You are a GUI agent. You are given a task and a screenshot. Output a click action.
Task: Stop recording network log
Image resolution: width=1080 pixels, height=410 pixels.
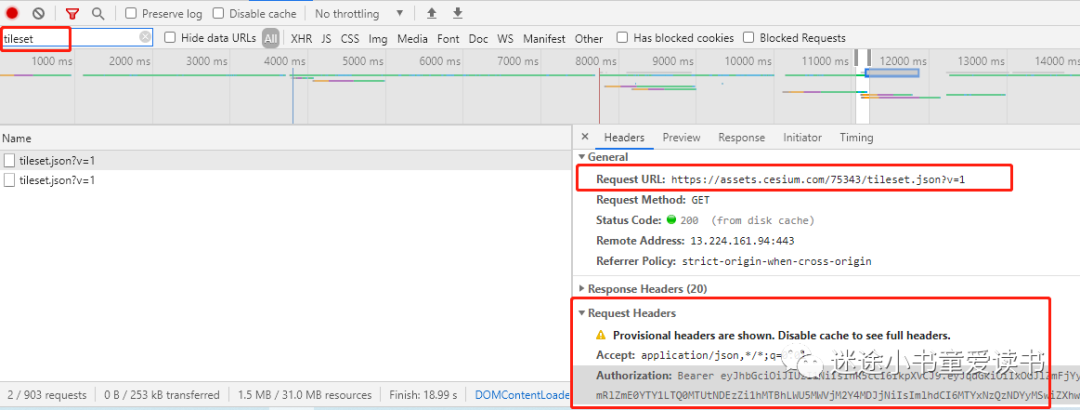pyautogui.click(x=12, y=13)
